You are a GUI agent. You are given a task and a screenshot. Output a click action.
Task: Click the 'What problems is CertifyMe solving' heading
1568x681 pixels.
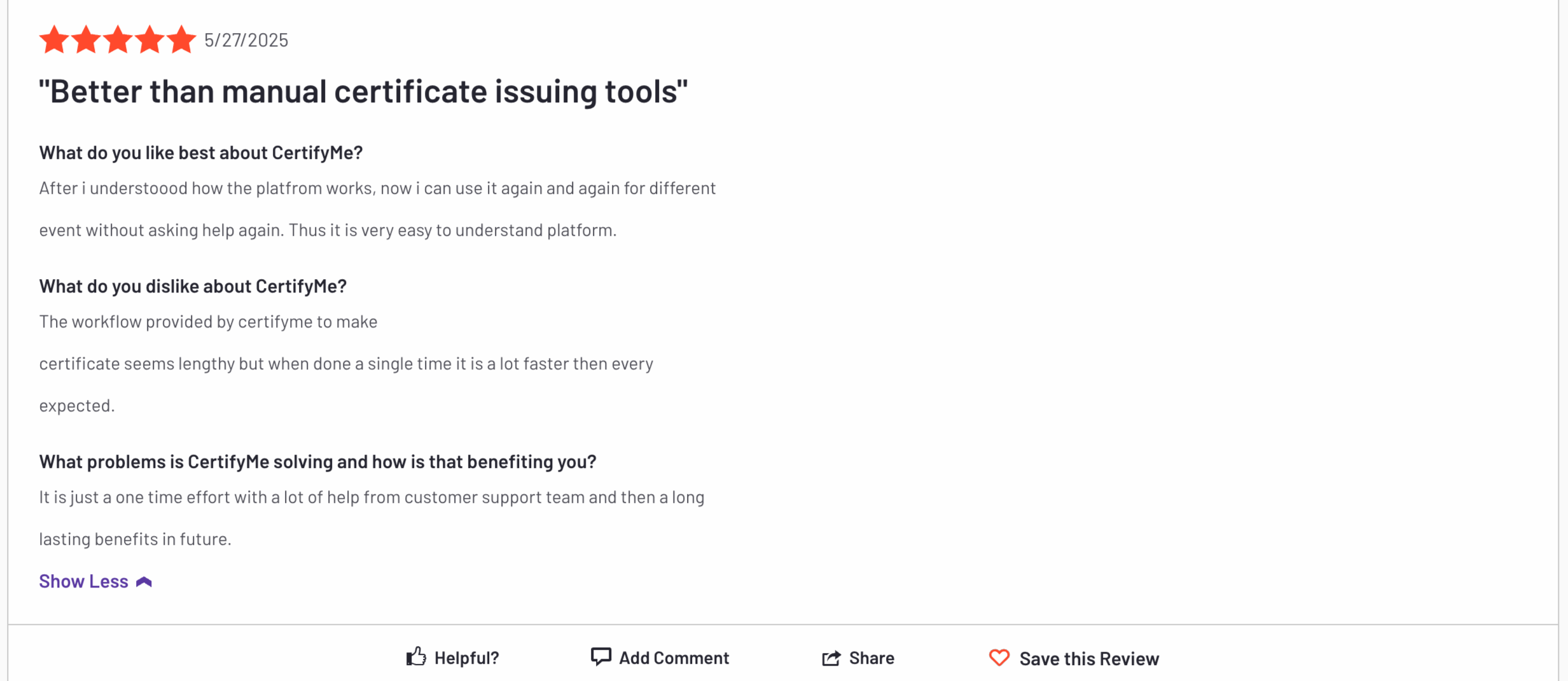(x=317, y=462)
